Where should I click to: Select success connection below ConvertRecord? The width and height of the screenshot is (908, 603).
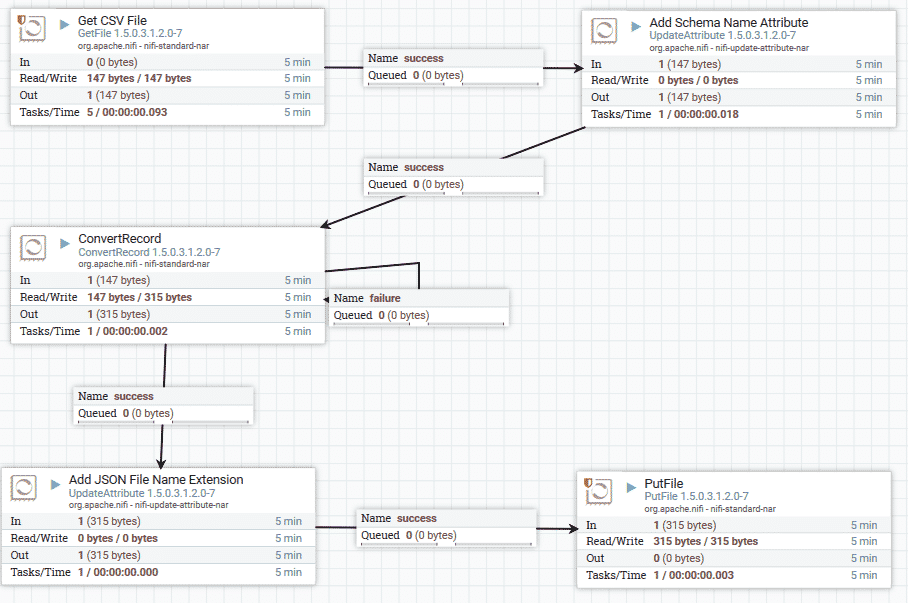[x=165, y=404]
